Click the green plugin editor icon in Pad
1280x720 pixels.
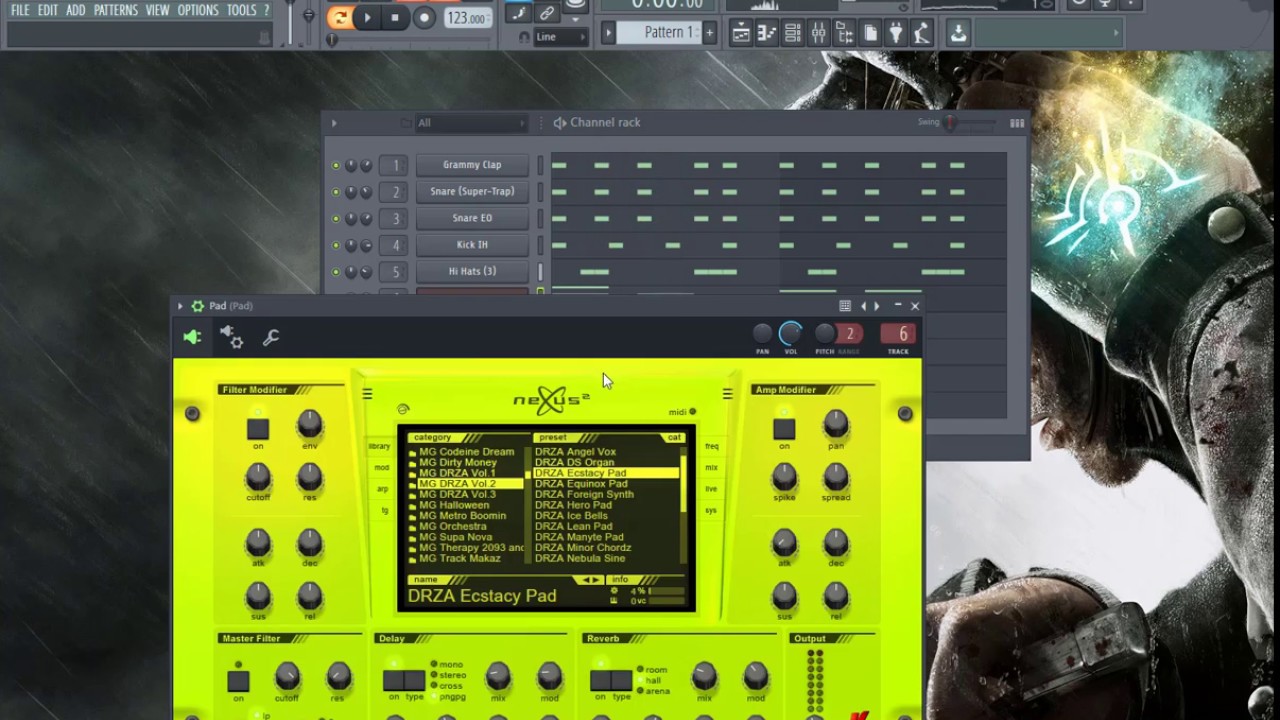[192, 338]
